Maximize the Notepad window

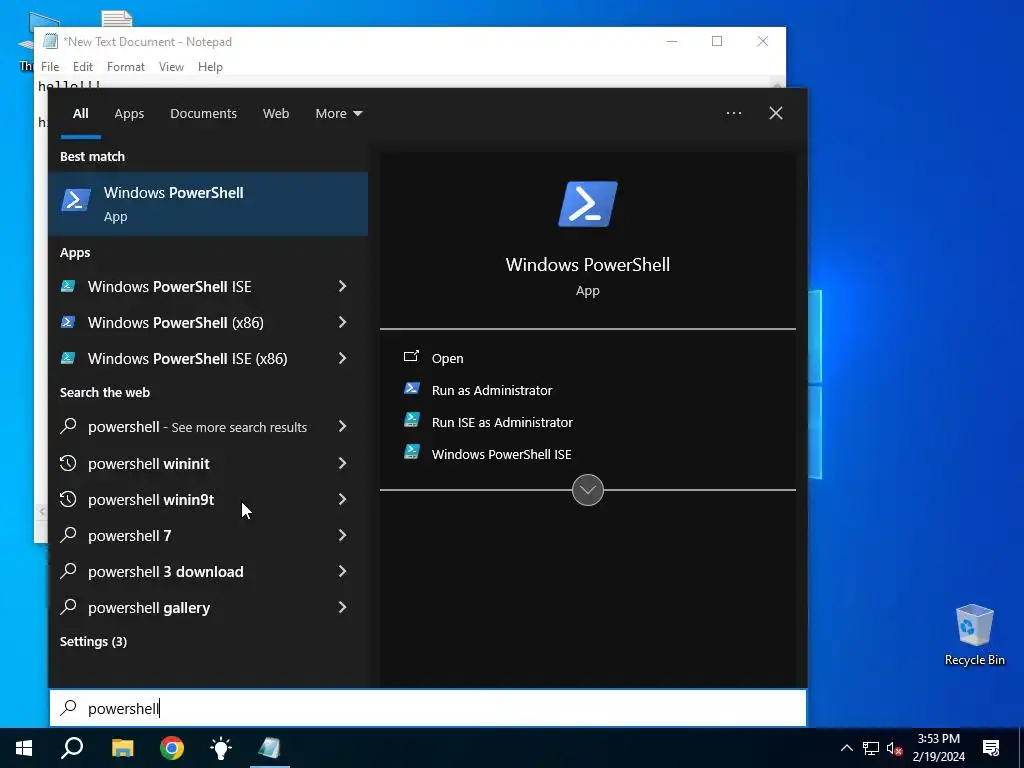717,41
